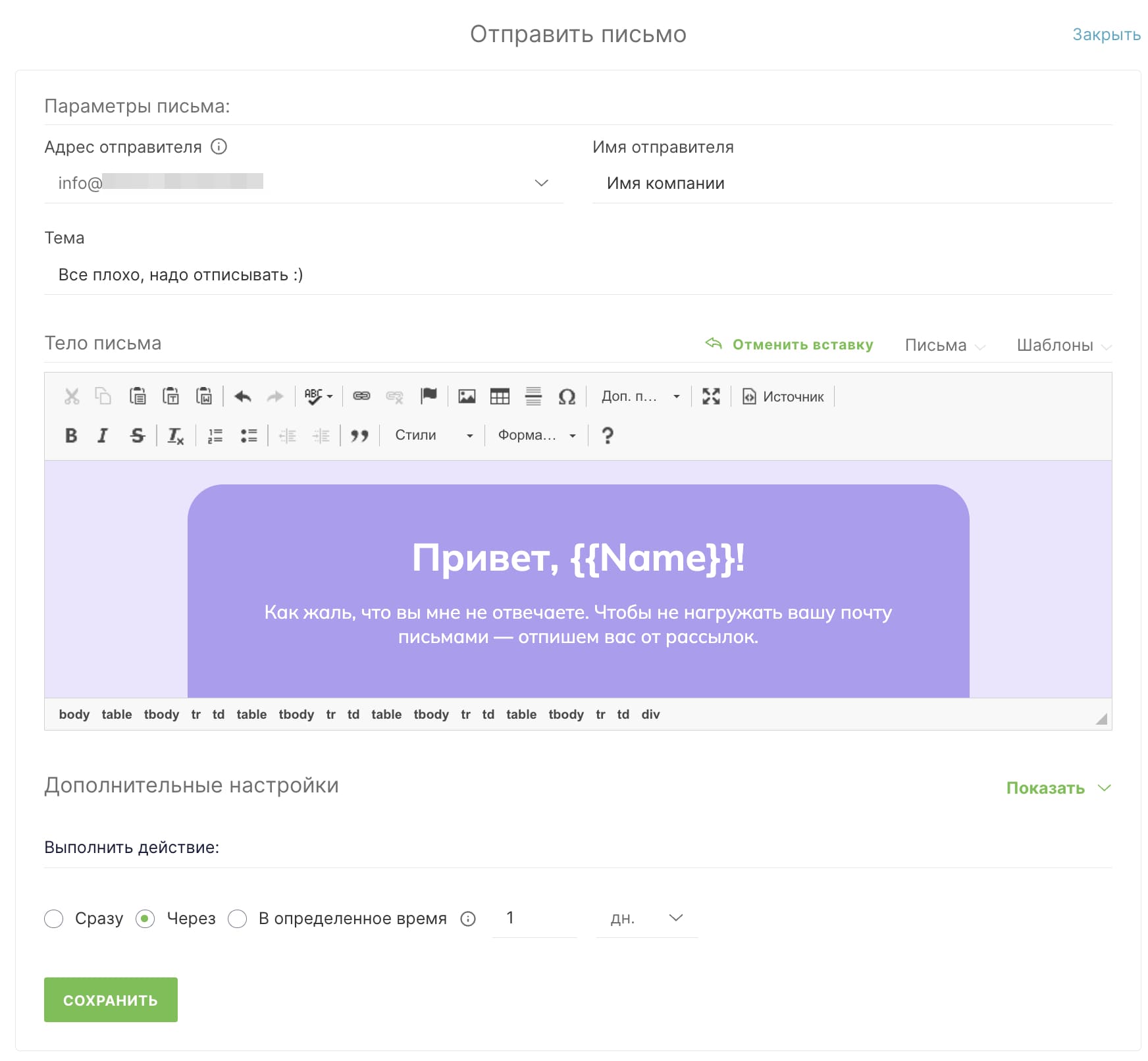Select Paste from Word icon
The height and width of the screenshot is (1061, 1148).
pyautogui.click(x=204, y=396)
